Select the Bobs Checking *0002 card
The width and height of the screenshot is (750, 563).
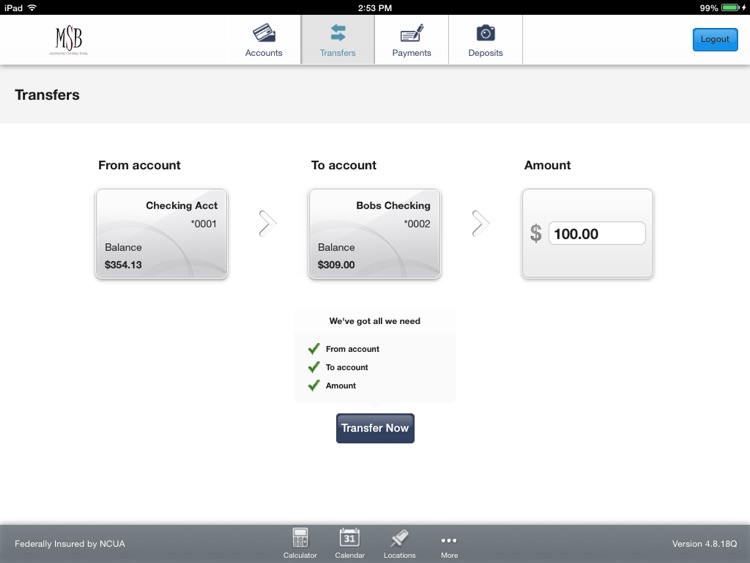tap(375, 233)
